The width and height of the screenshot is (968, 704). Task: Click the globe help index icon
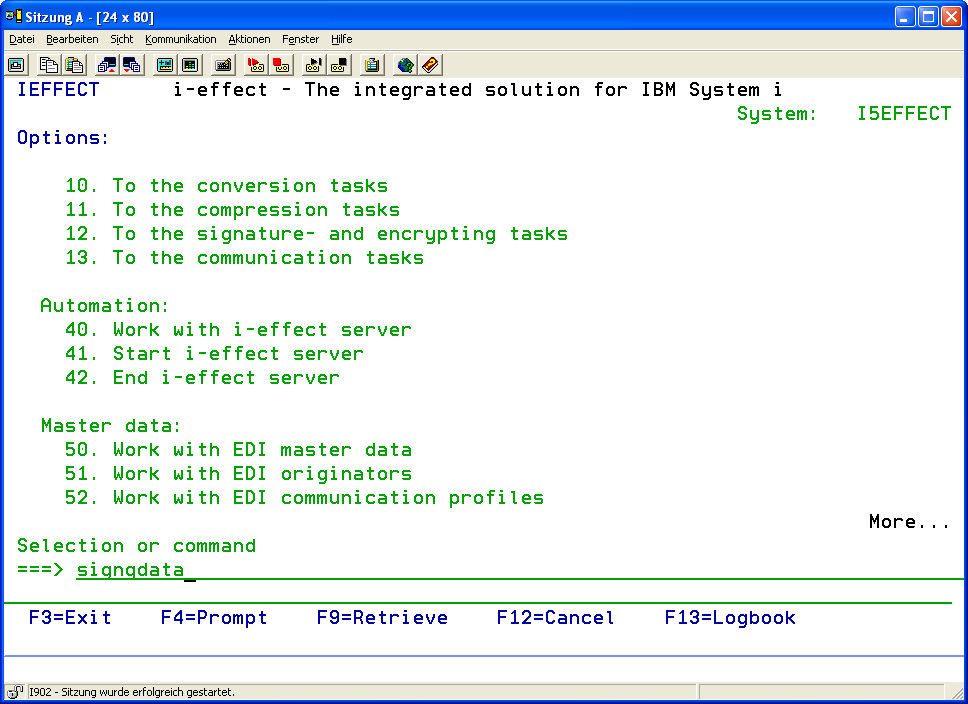pos(404,65)
